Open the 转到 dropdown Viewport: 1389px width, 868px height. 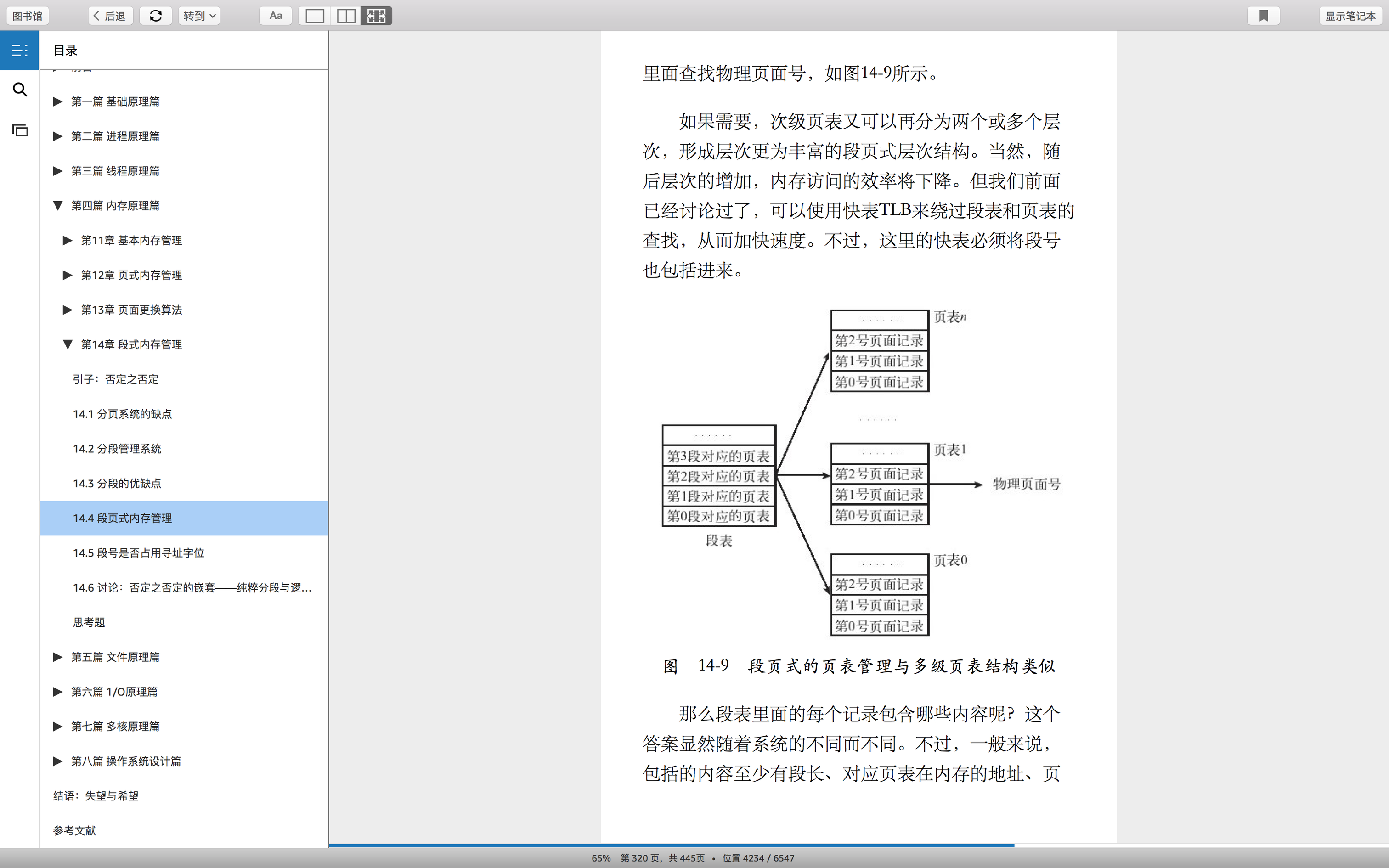click(198, 16)
